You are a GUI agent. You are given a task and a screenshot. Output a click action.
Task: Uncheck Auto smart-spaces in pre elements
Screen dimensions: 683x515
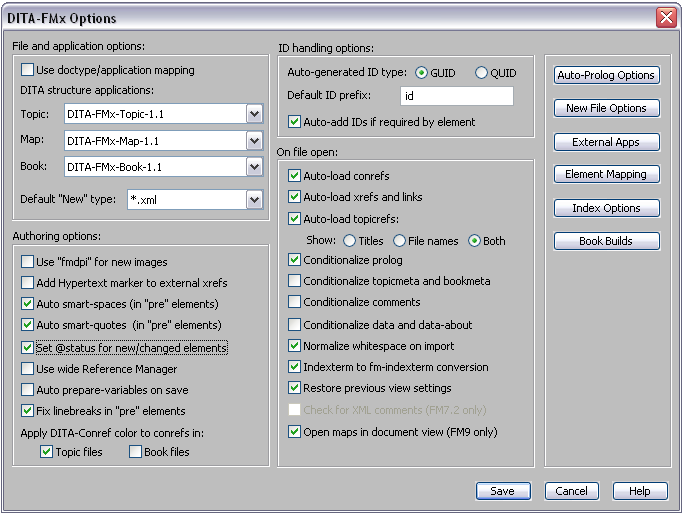(27, 304)
